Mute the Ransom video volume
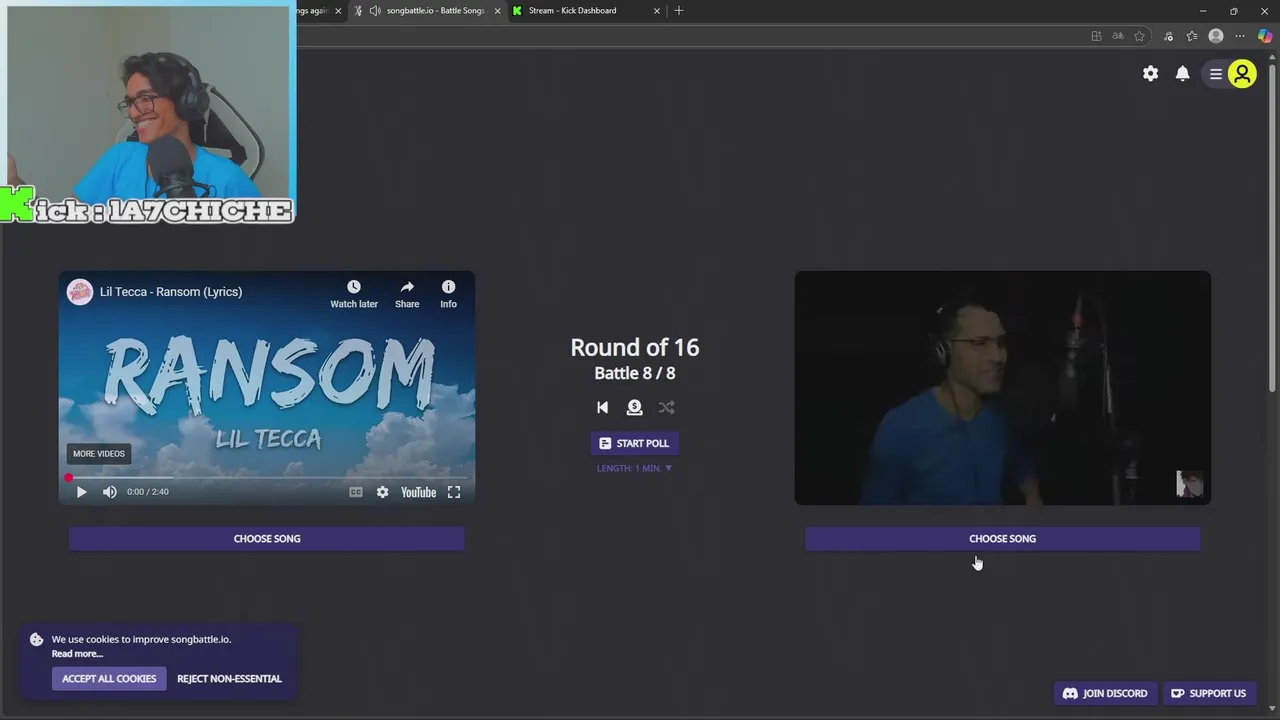The width and height of the screenshot is (1280, 720). 109,492
